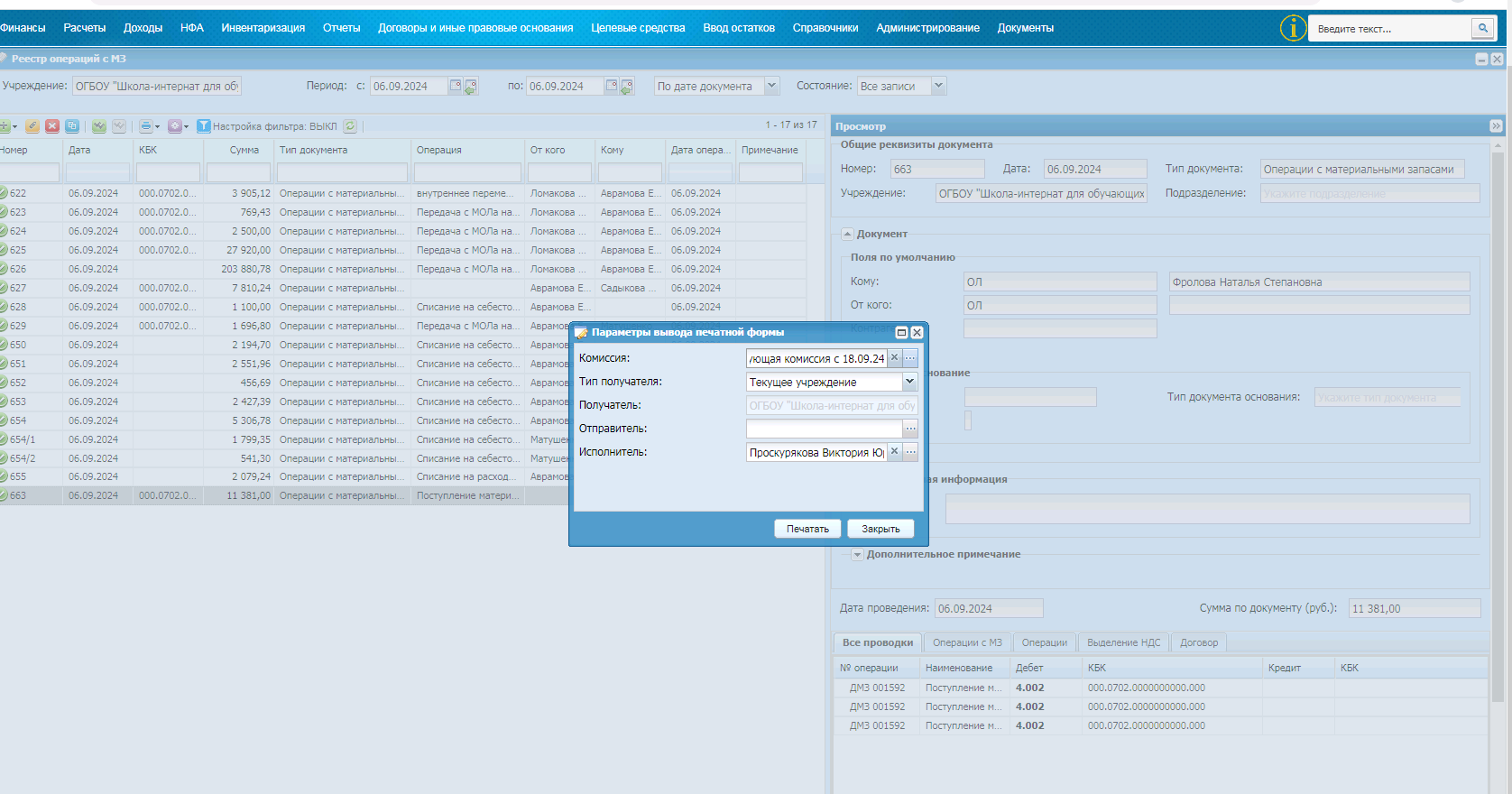Refresh the registry list with green arrows icon
Image resolution: width=1512 pixels, height=794 pixels.
coord(350,126)
